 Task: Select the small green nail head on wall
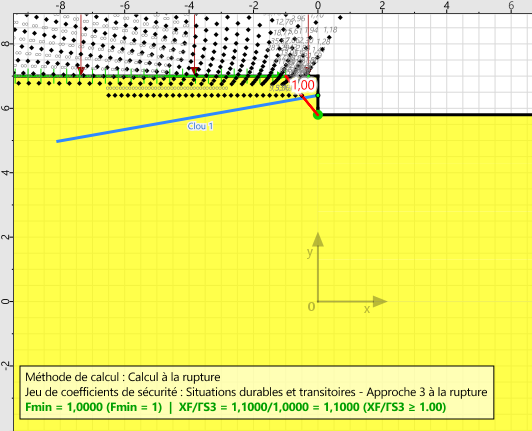click(x=318, y=96)
